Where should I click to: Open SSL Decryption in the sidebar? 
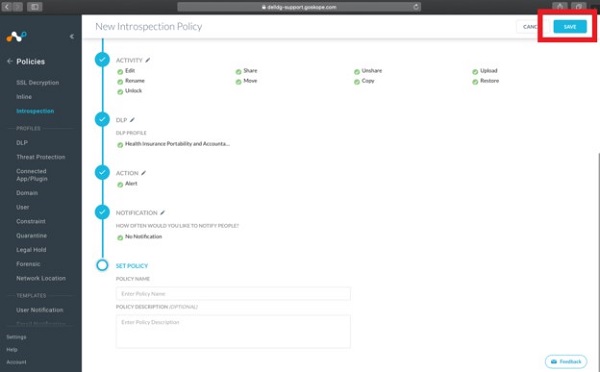(x=38, y=83)
